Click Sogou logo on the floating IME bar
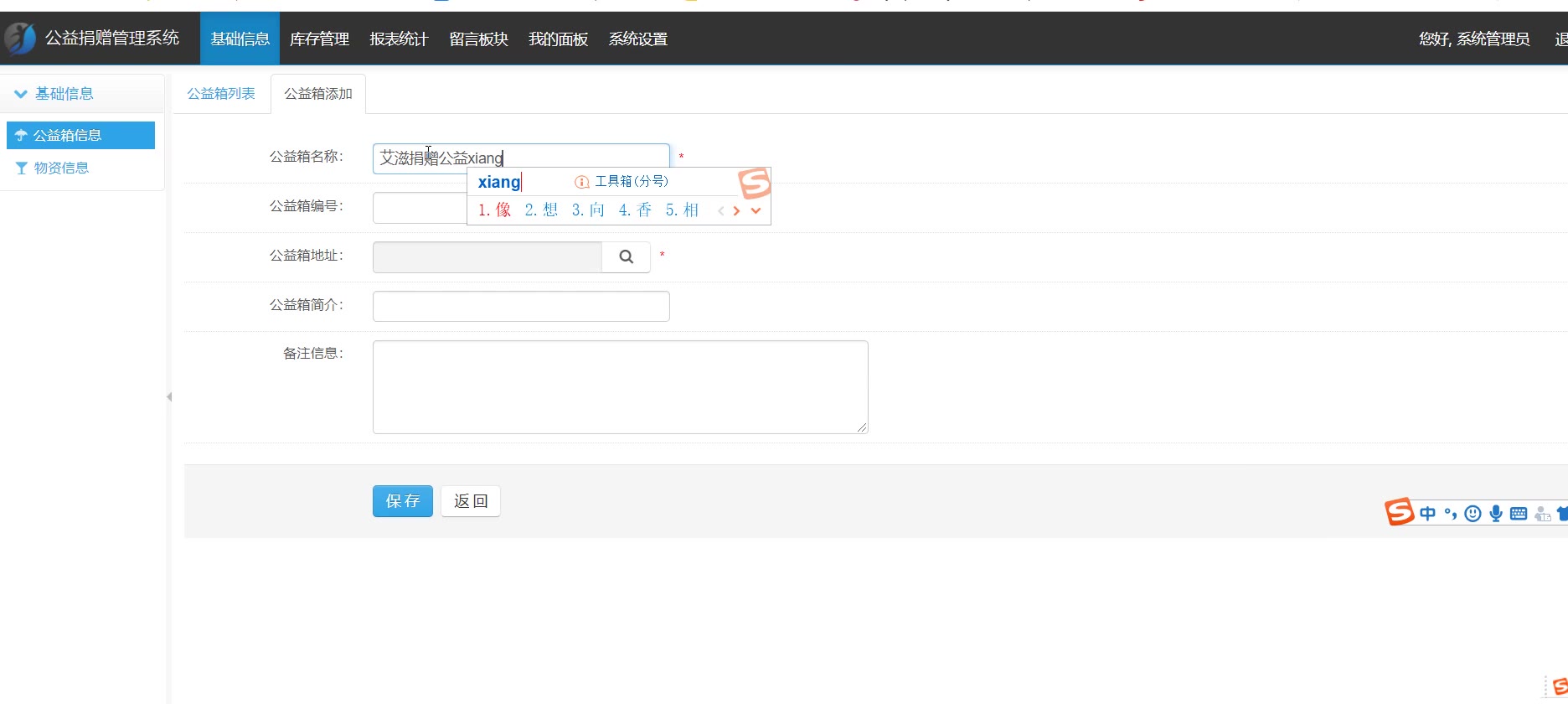 click(1399, 511)
